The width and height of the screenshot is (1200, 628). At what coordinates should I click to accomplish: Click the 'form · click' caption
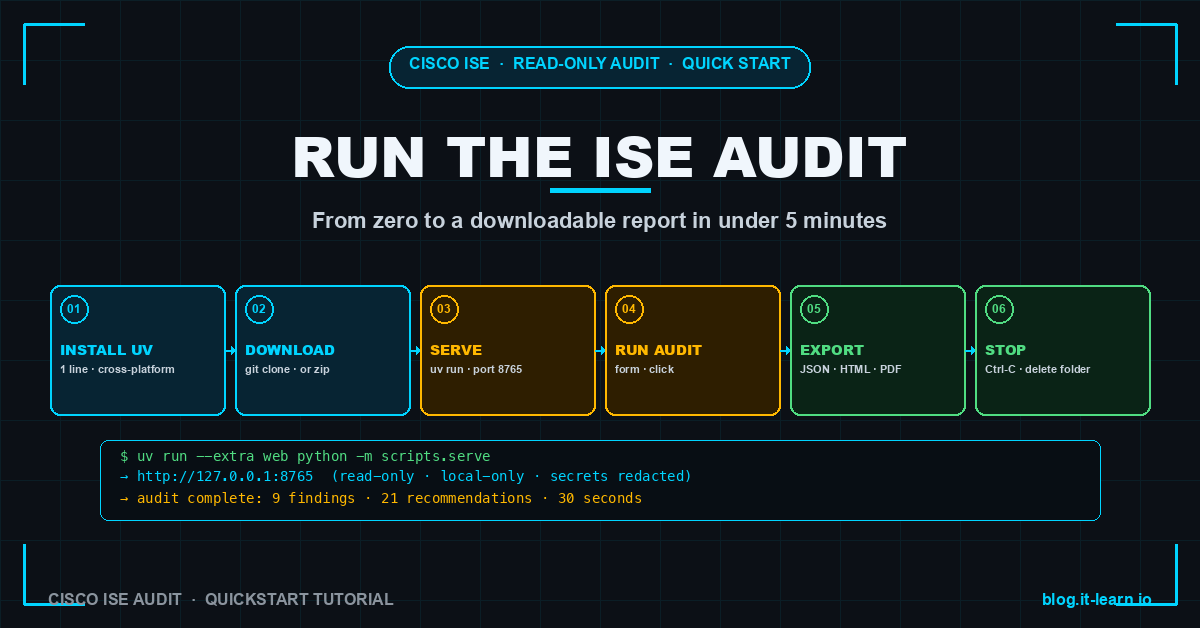point(644,369)
